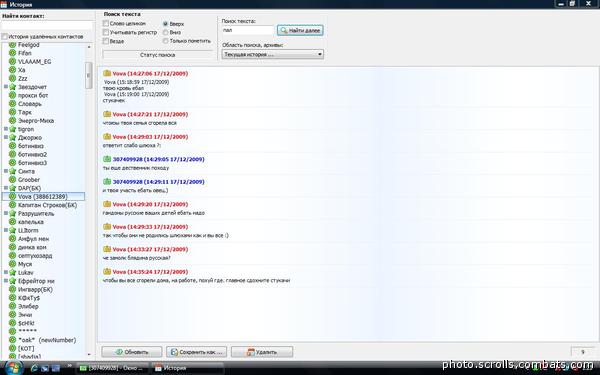Click message icon of Vova 14:27:06 entry
Viewport: 600px width, 375px height.
coord(107,73)
